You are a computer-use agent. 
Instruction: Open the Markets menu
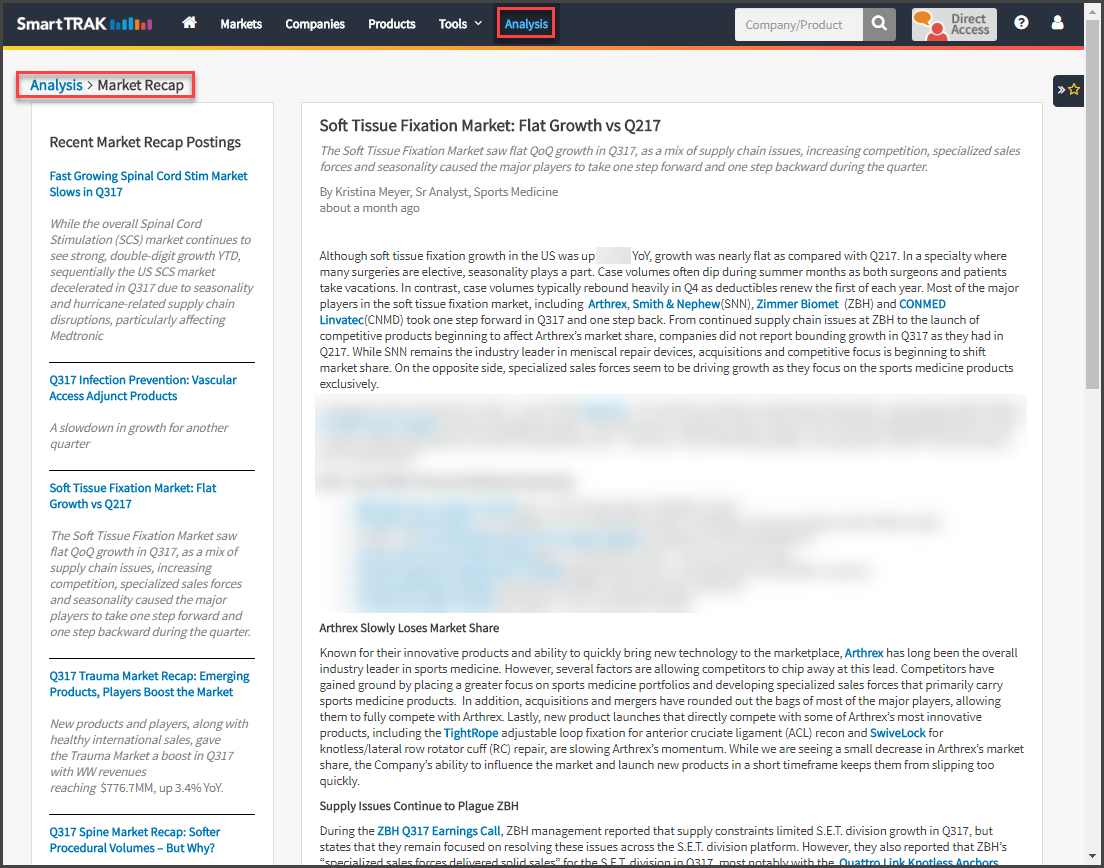click(241, 24)
